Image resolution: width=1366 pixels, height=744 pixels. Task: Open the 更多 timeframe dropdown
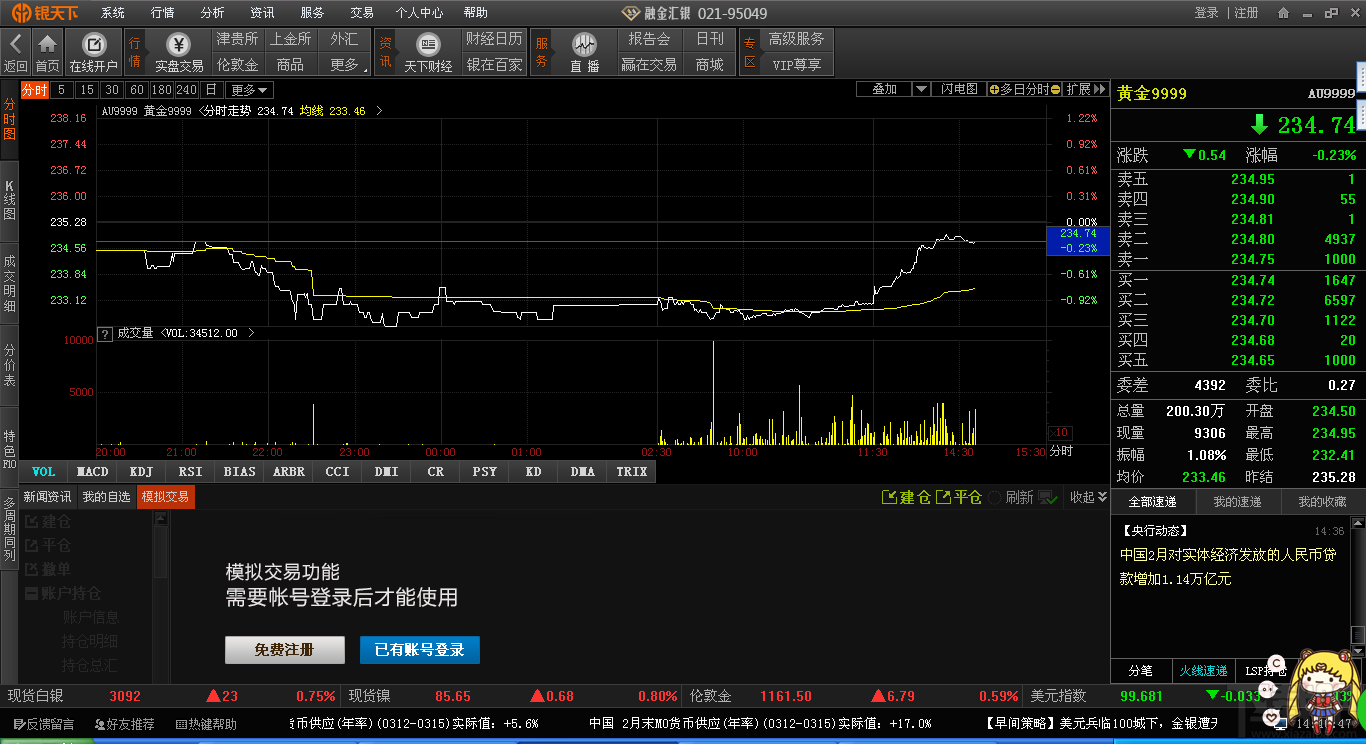250,90
